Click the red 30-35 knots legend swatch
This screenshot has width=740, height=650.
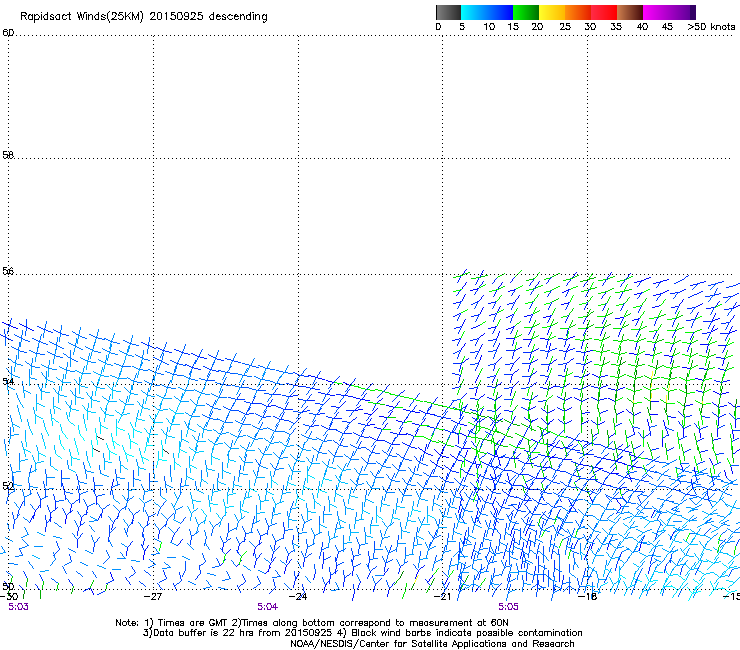pyautogui.click(x=604, y=12)
